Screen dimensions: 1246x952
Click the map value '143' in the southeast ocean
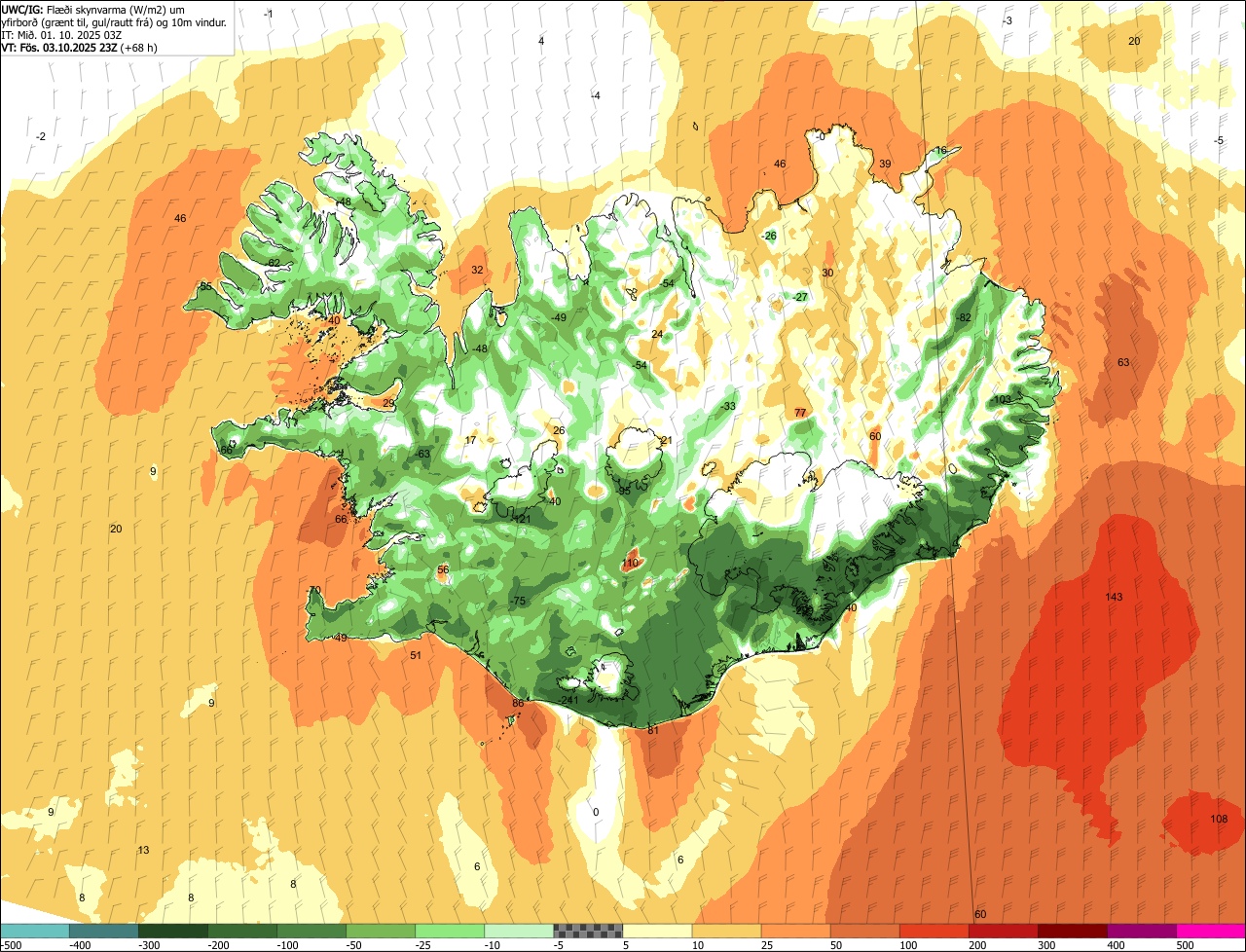[x=1115, y=597]
